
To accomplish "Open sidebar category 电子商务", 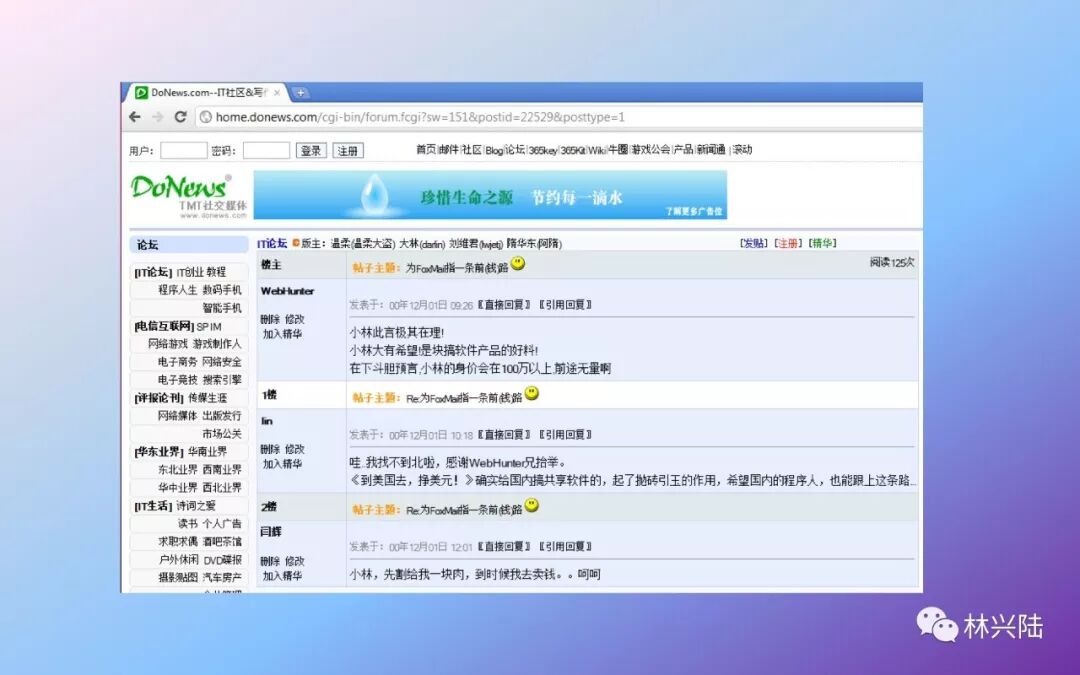I will tap(178, 362).
